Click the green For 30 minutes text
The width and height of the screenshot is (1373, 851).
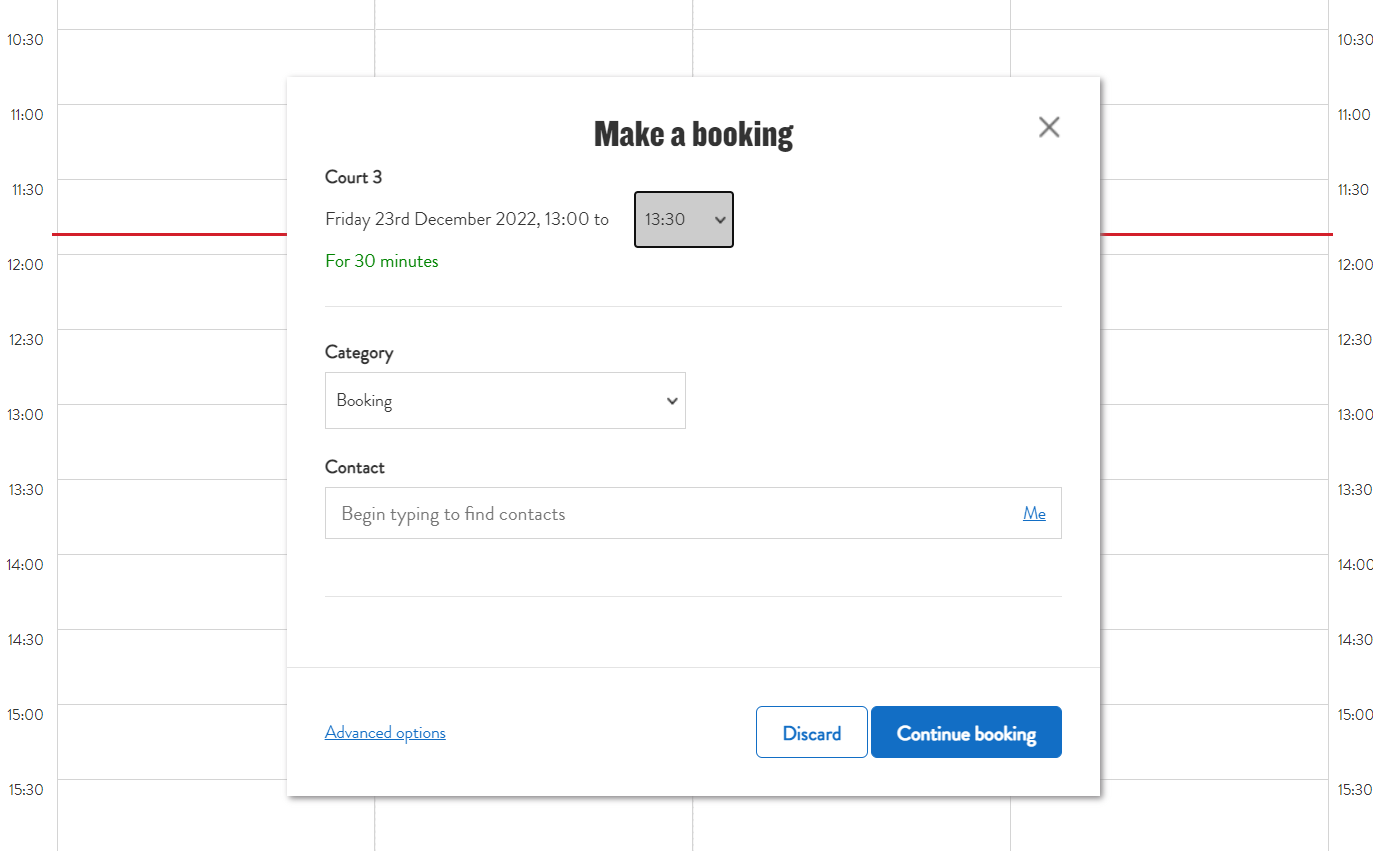pyautogui.click(x=382, y=261)
